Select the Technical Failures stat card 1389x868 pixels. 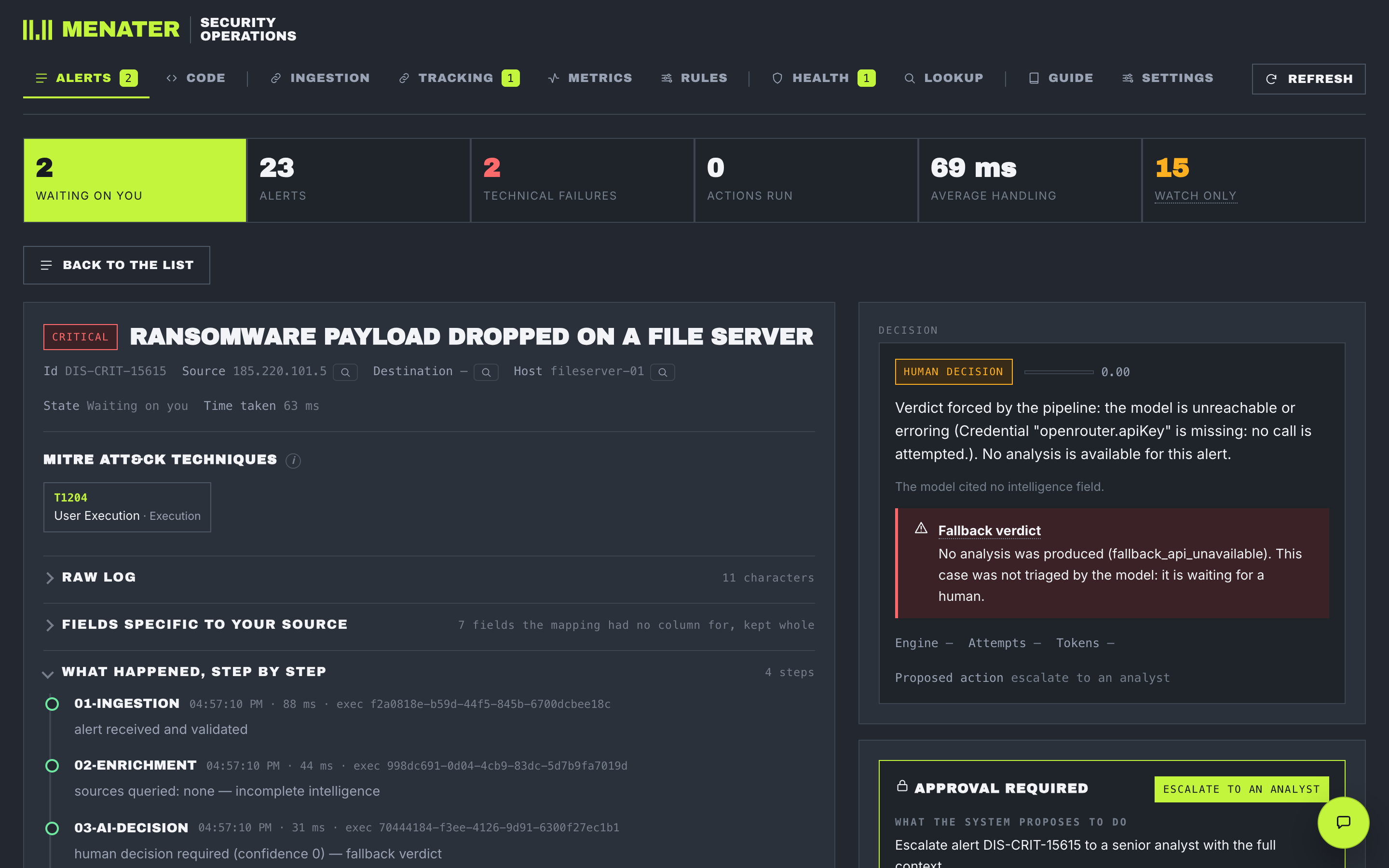coord(583,180)
